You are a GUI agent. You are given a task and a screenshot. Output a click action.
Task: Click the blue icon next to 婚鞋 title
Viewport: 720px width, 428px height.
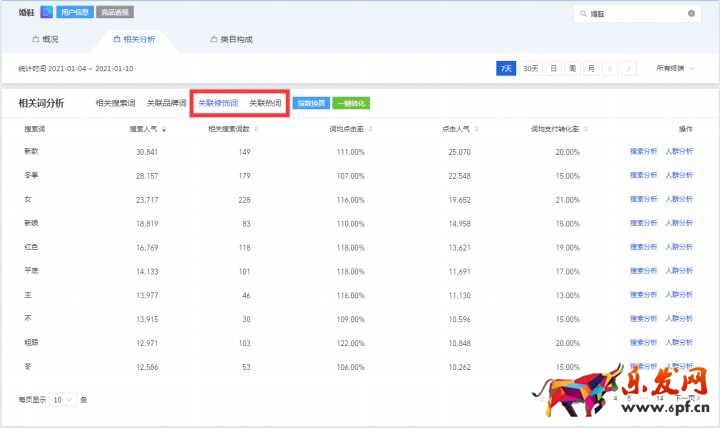pos(46,13)
